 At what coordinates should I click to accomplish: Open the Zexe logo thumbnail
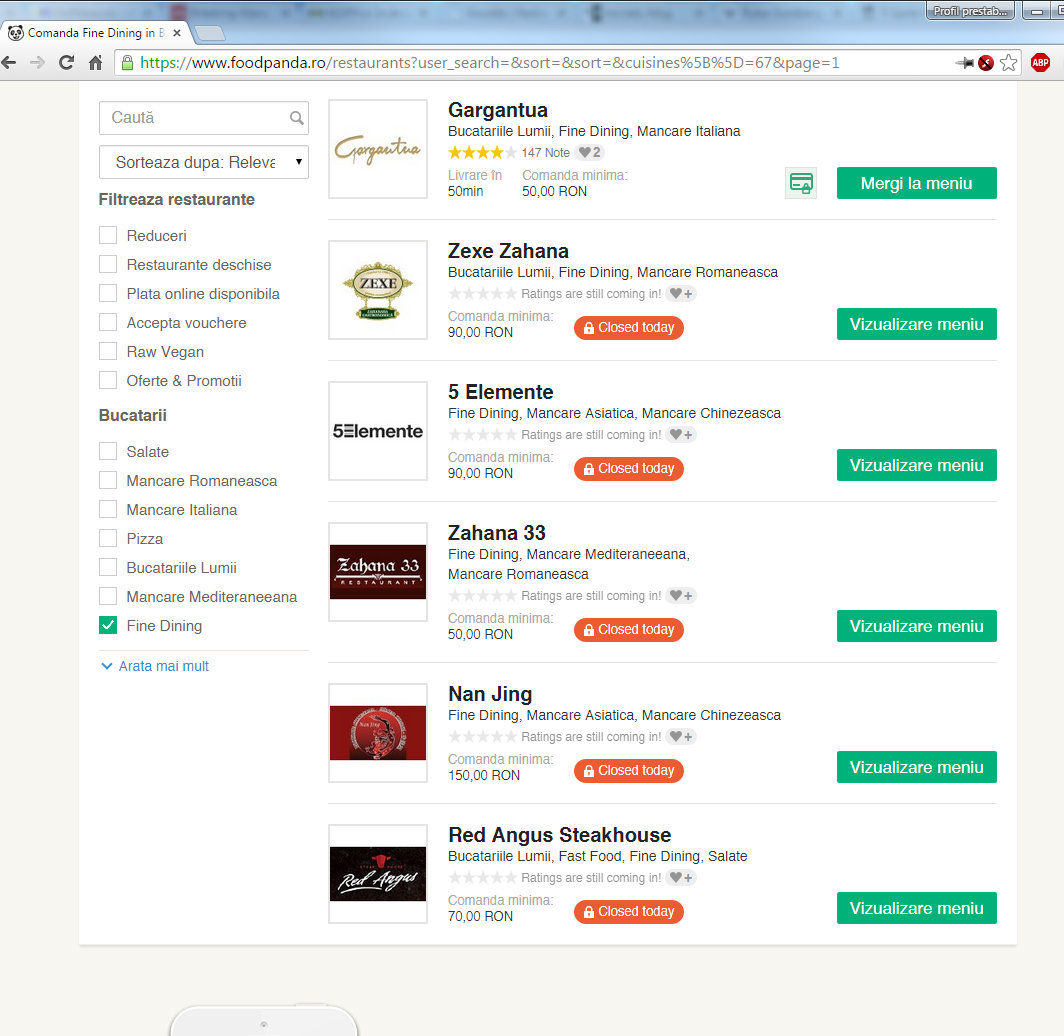click(x=378, y=290)
